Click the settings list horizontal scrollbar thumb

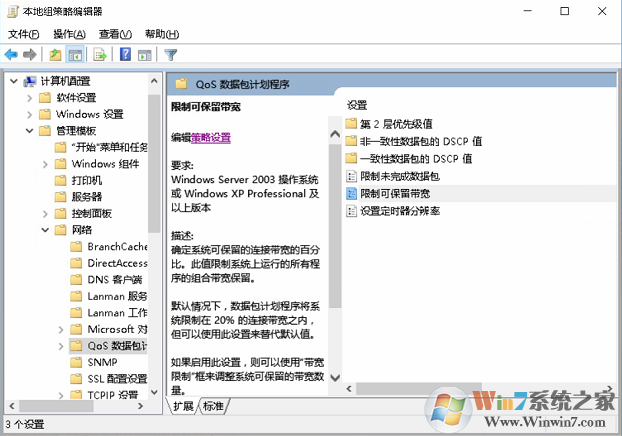pos(419,389)
